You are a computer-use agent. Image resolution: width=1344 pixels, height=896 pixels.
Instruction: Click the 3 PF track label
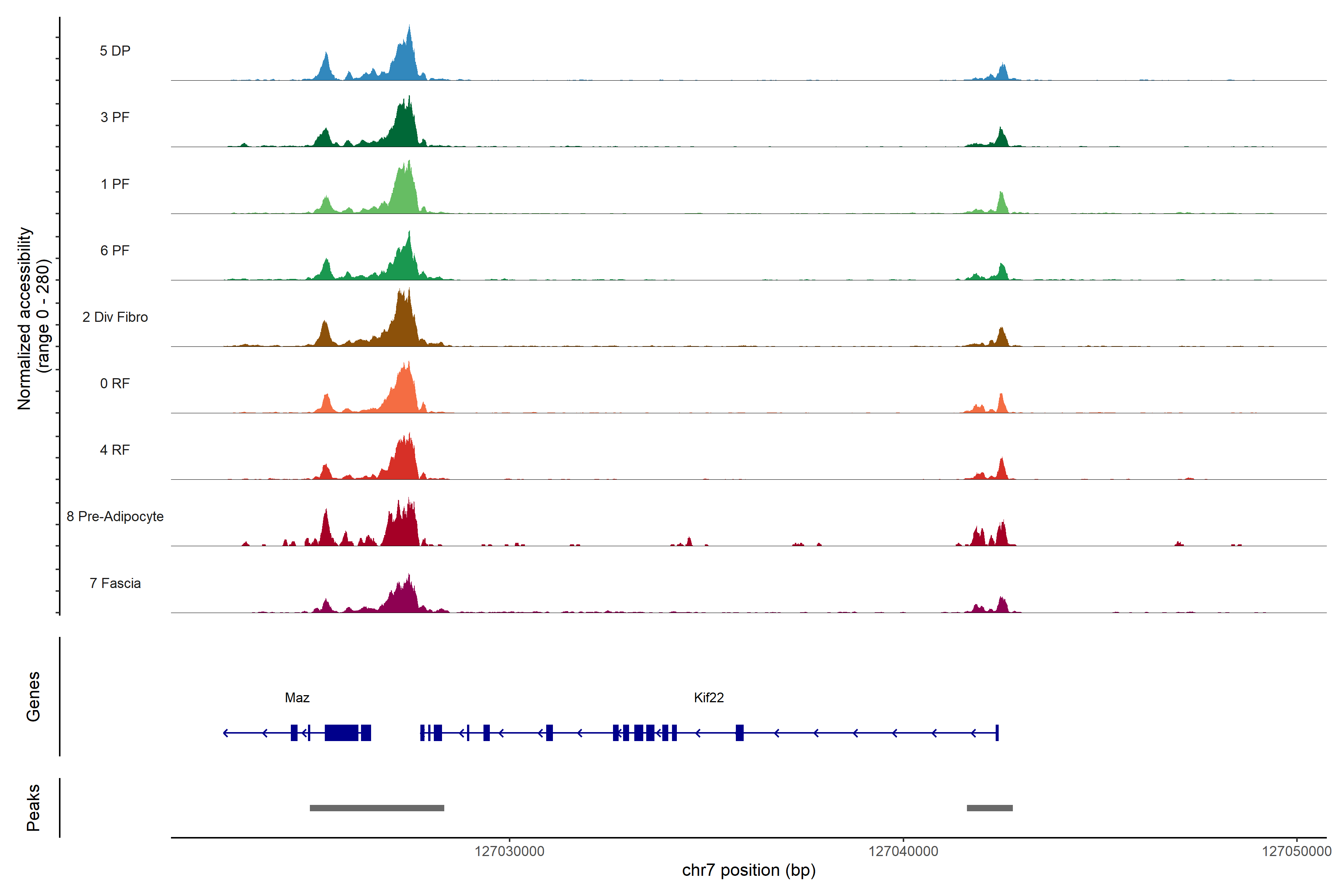115,117
